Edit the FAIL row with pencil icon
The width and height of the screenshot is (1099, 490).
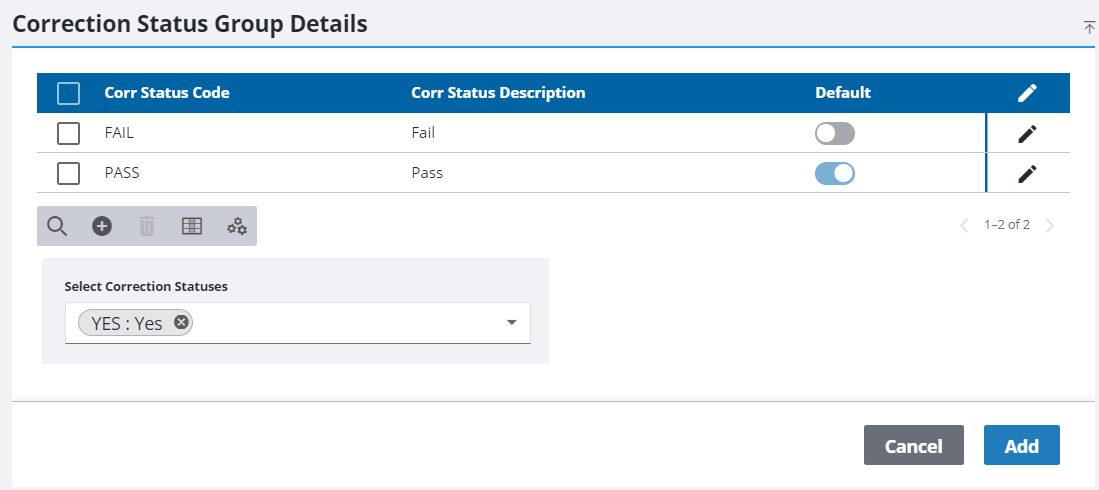[x=1027, y=133]
